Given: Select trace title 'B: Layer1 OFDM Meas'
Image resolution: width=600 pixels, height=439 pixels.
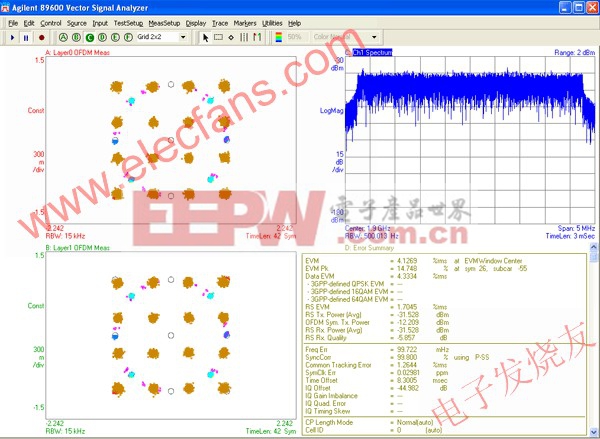Looking at the screenshot, I should pyautogui.click(x=77, y=248).
